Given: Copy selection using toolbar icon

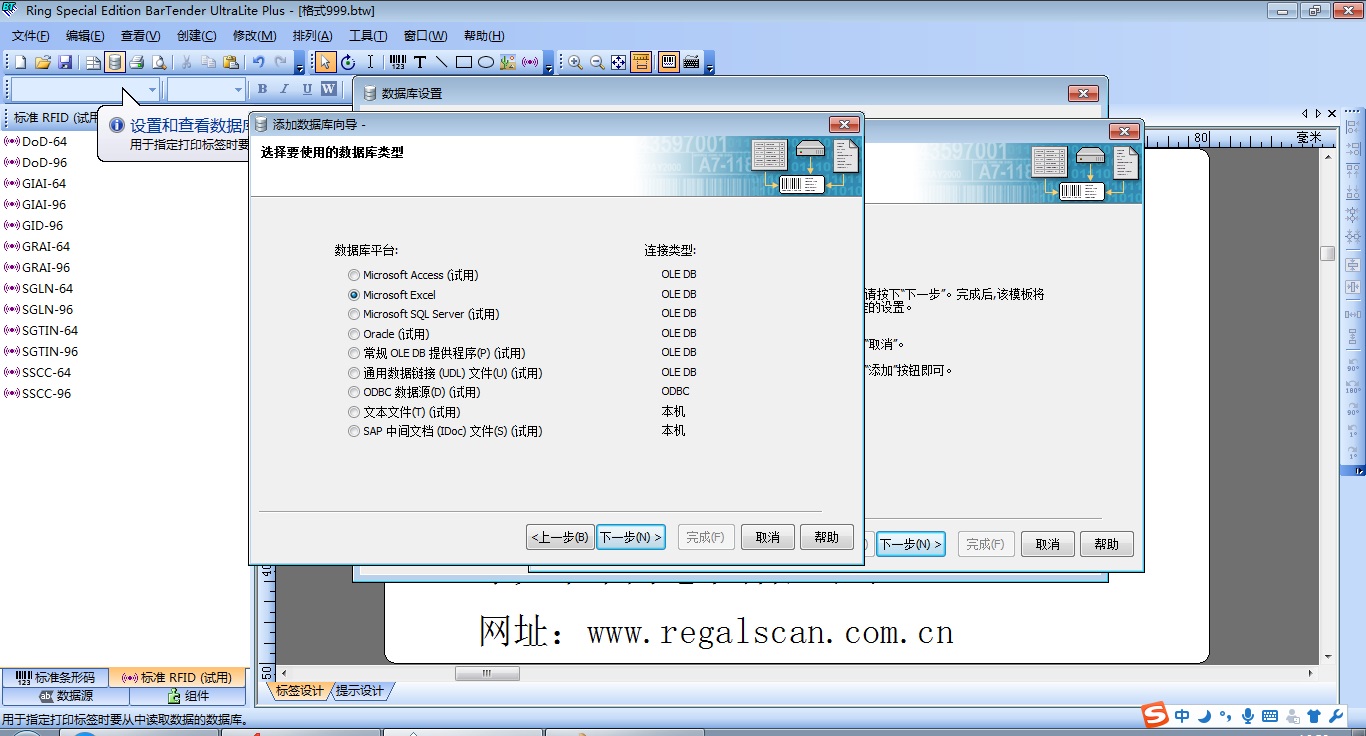Looking at the screenshot, I should [209, 62].
